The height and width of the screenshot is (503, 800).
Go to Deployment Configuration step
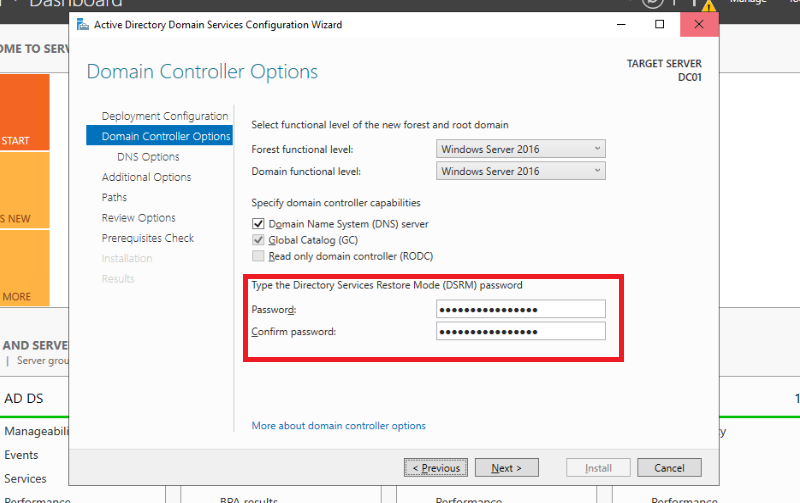165,116
